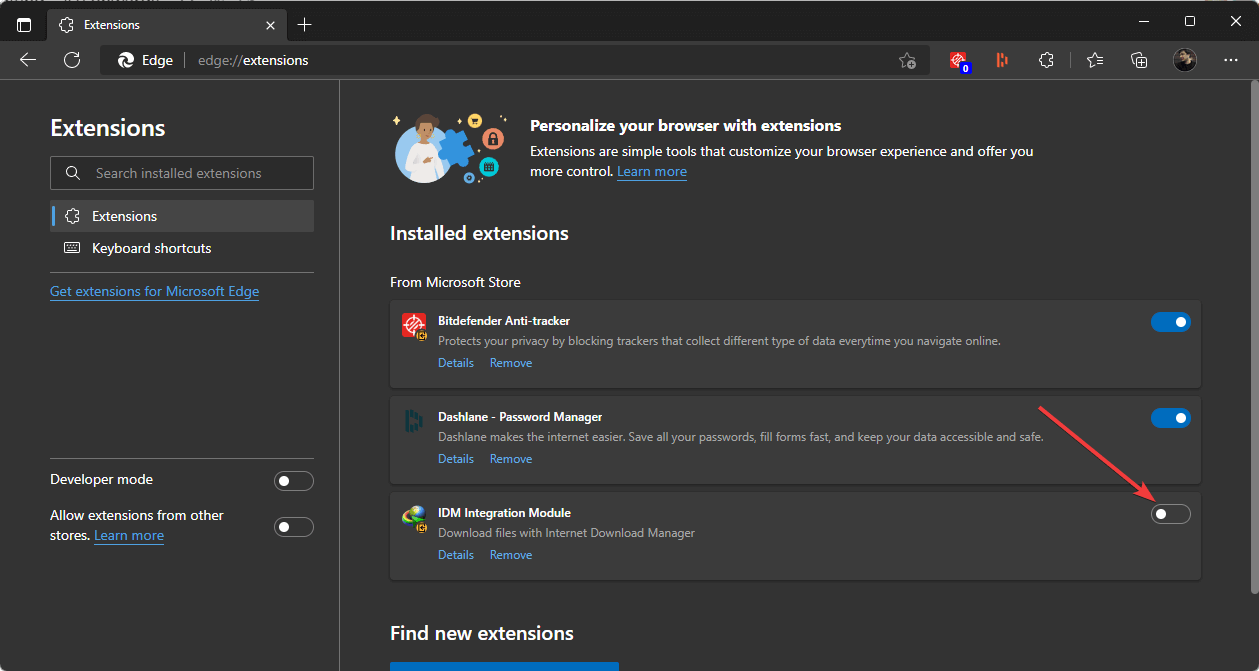1259x671 pixels.
Task: Click the 'Find new extensions' heading
Action: [482, 633]
